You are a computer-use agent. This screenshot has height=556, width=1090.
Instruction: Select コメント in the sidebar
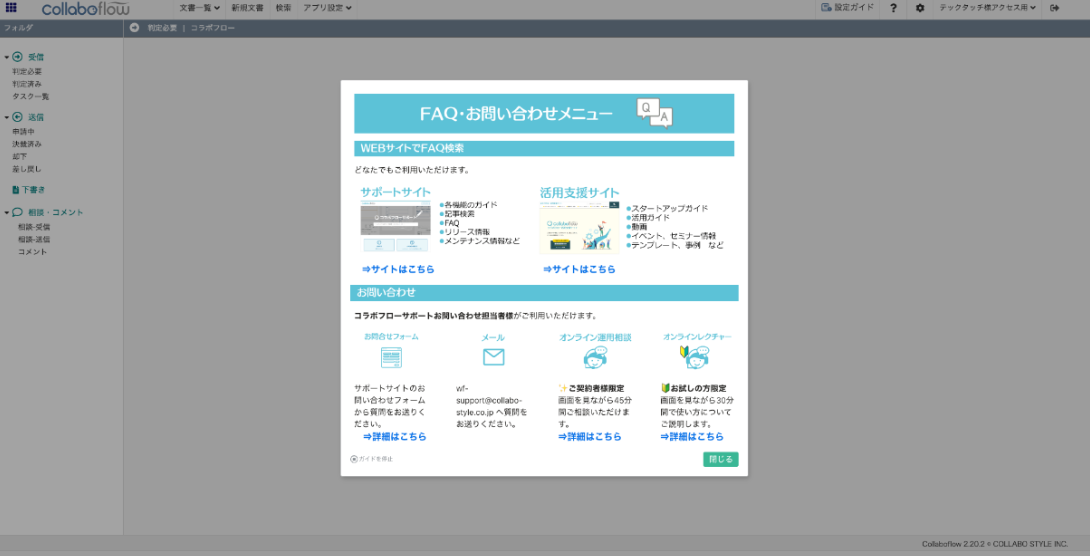click(33, 252)
